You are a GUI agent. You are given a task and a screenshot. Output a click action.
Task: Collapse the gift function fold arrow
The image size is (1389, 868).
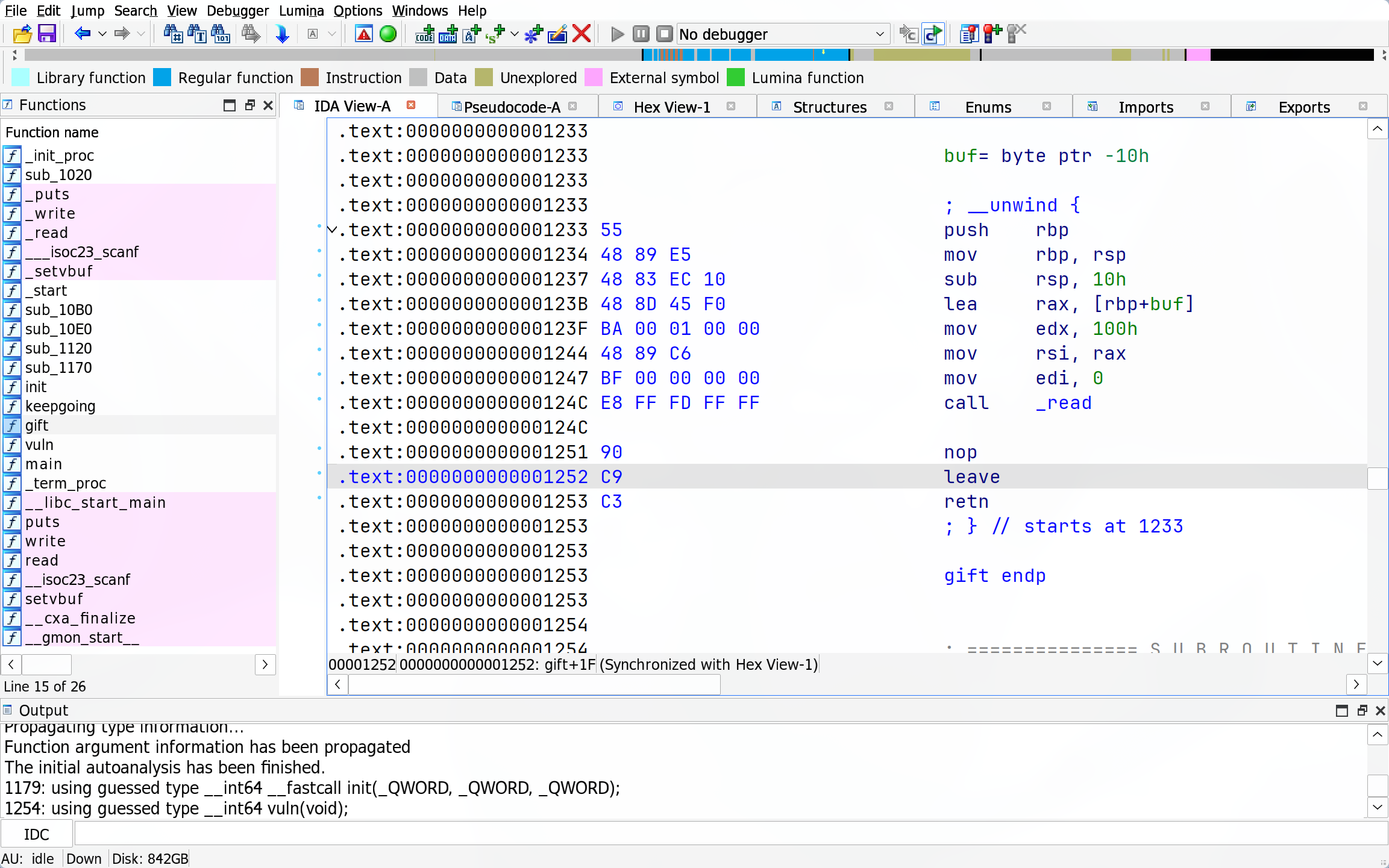click(x=332, y=229)
